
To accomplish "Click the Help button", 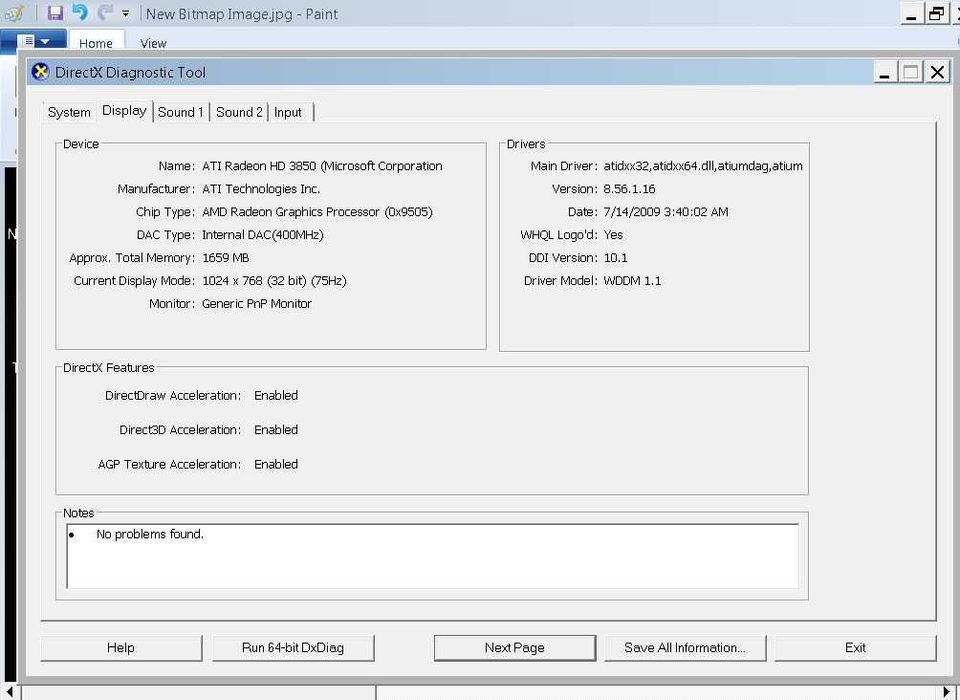I will (x=121, y=648).
